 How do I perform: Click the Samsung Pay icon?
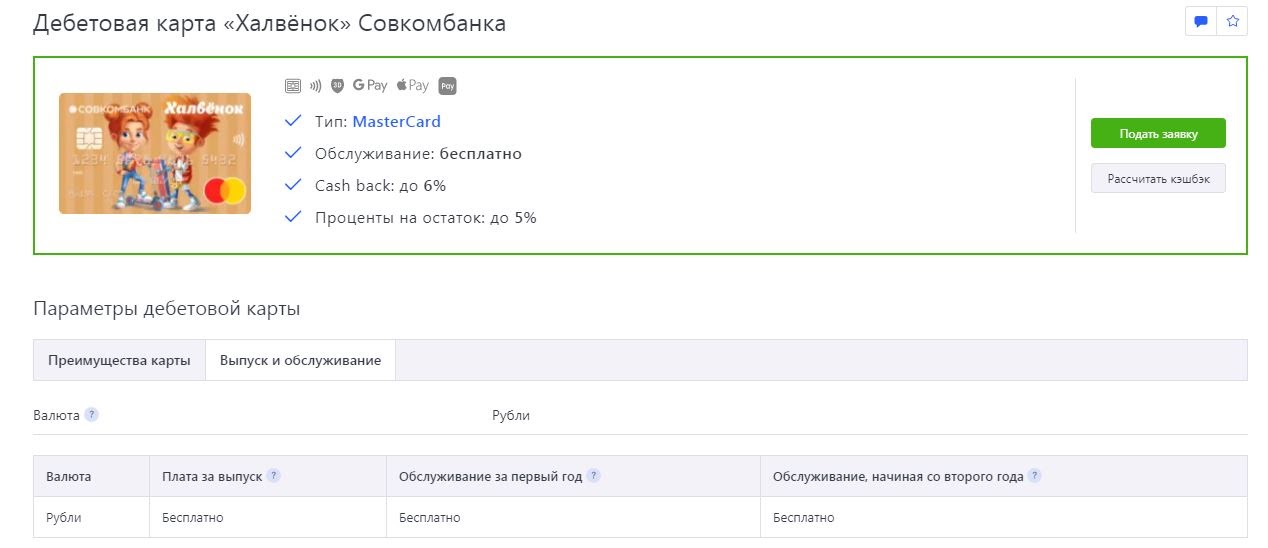point(447,86)
